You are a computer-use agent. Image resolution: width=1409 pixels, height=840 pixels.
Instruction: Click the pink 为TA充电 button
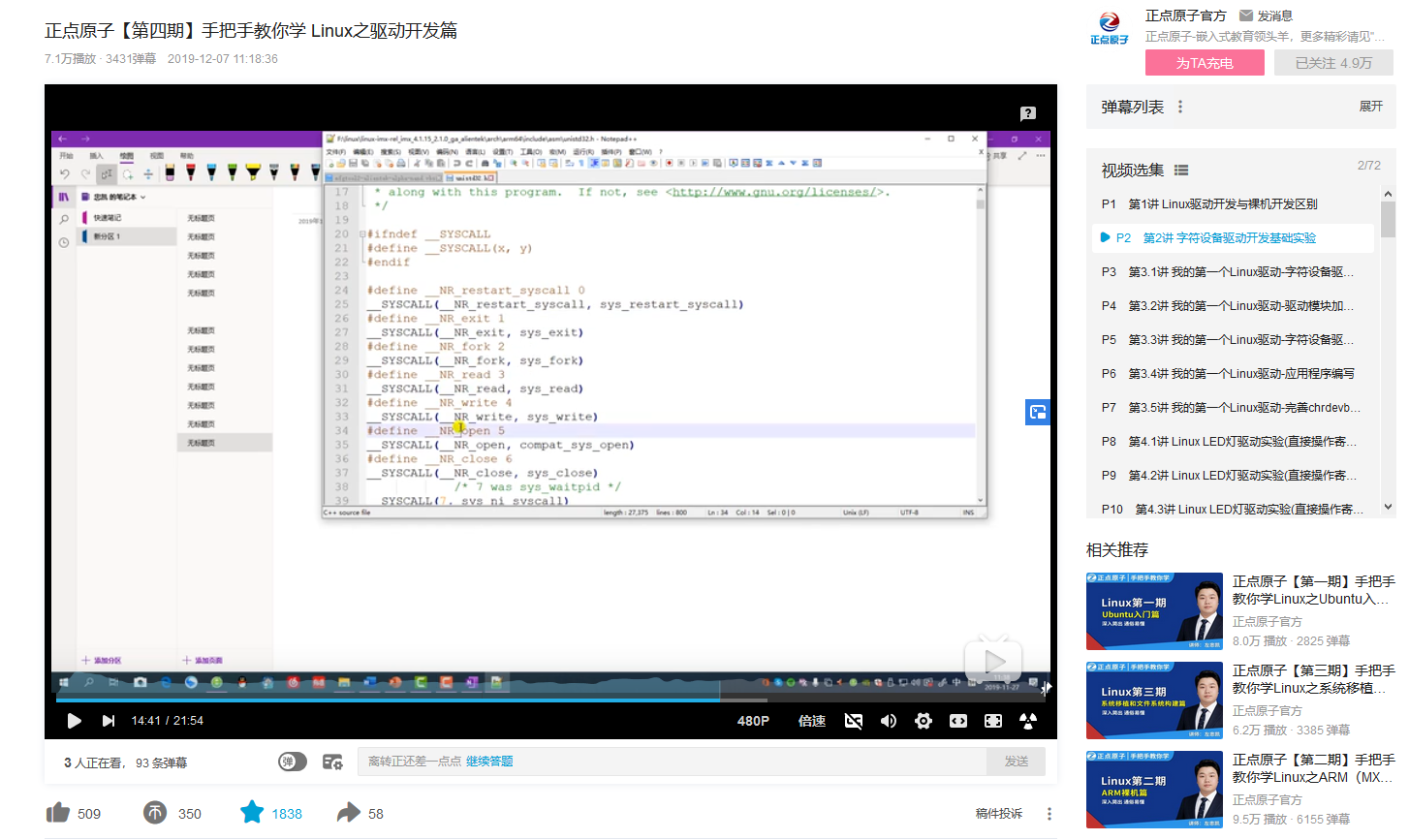coord(1205,63)
